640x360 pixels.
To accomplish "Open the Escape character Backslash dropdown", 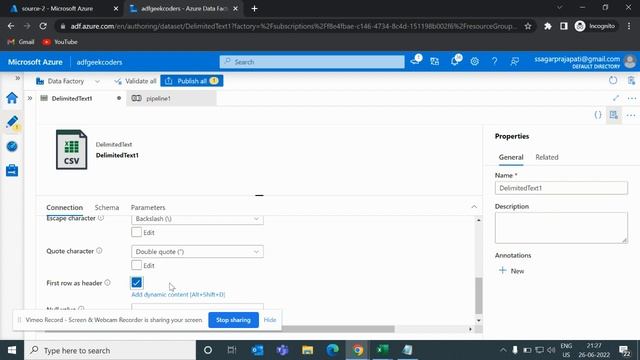I will (197, 219).
